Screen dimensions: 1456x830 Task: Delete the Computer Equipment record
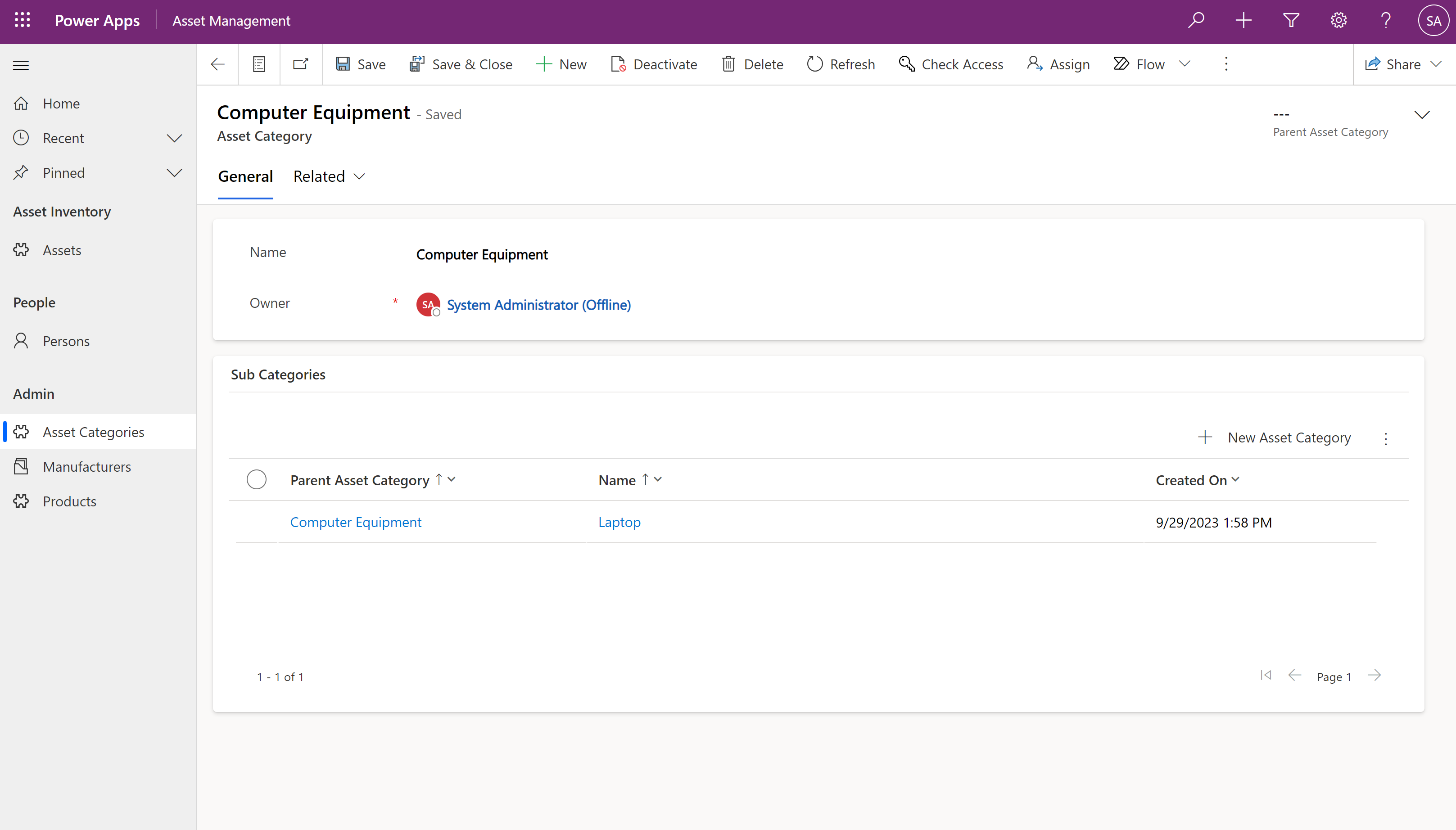pos(752,64)
